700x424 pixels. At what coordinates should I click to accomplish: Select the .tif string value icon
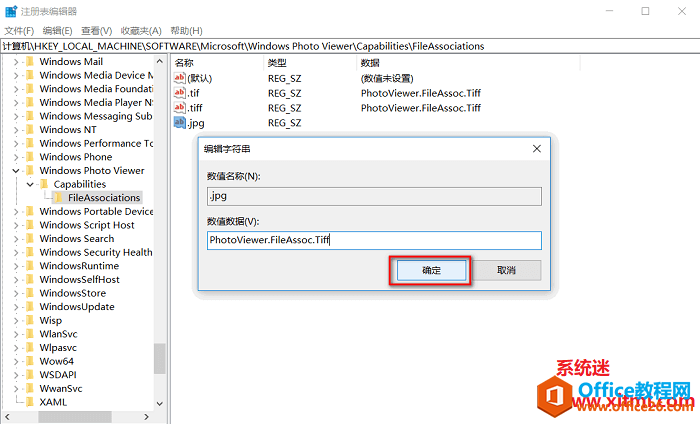pos(179,93)
